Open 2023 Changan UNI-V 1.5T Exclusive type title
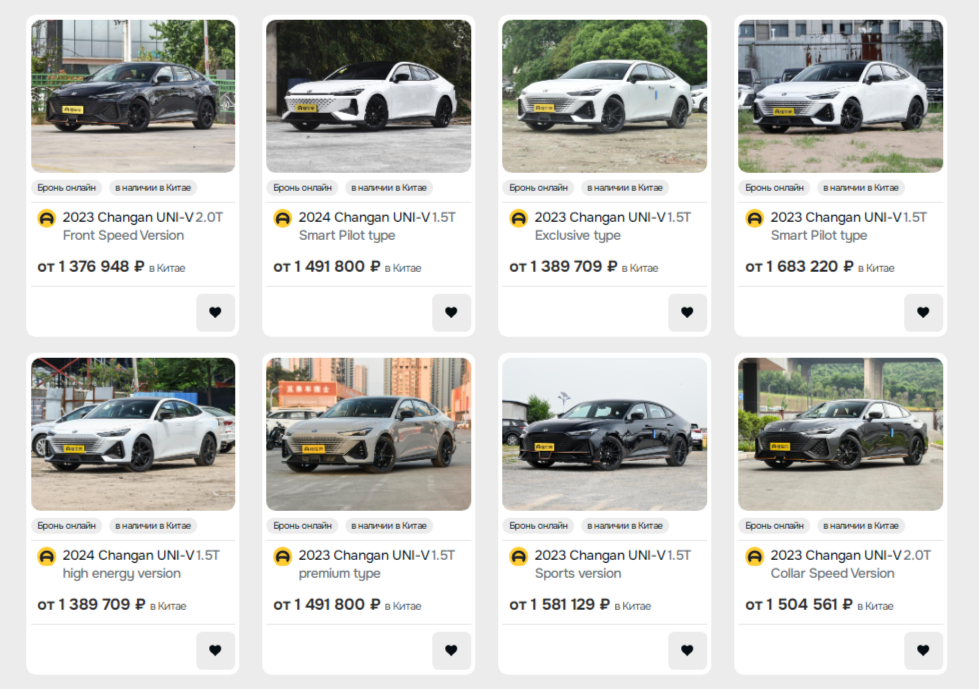 [x=612, y=226]
